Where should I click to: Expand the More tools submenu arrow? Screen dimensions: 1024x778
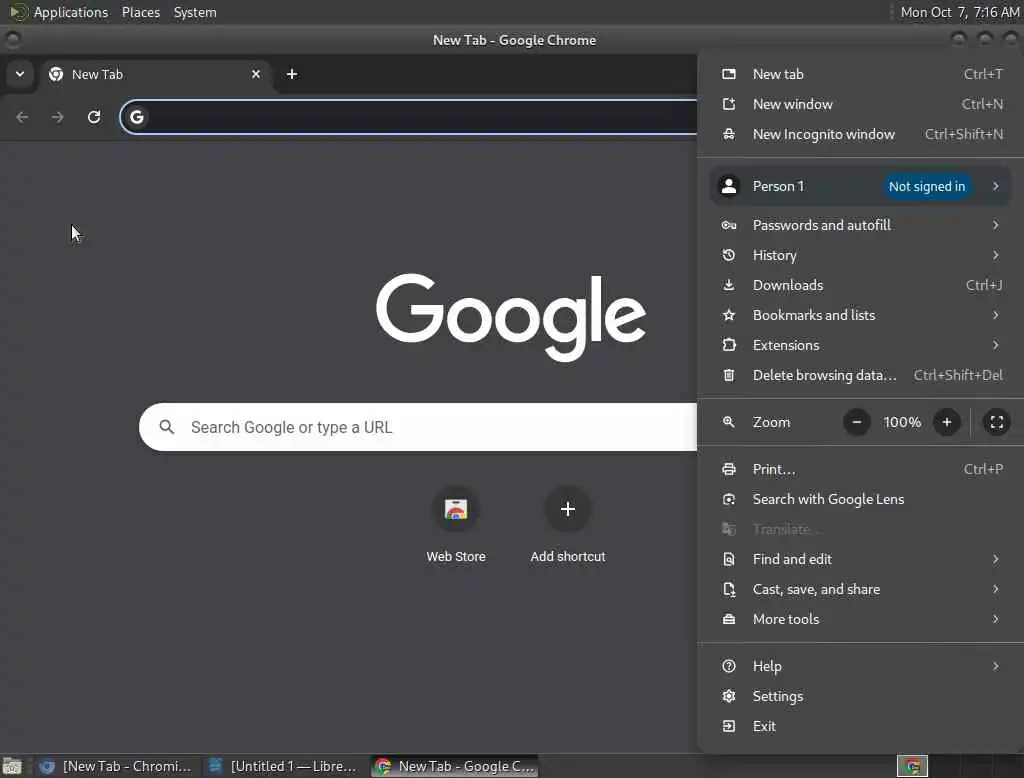coord(995,619)
